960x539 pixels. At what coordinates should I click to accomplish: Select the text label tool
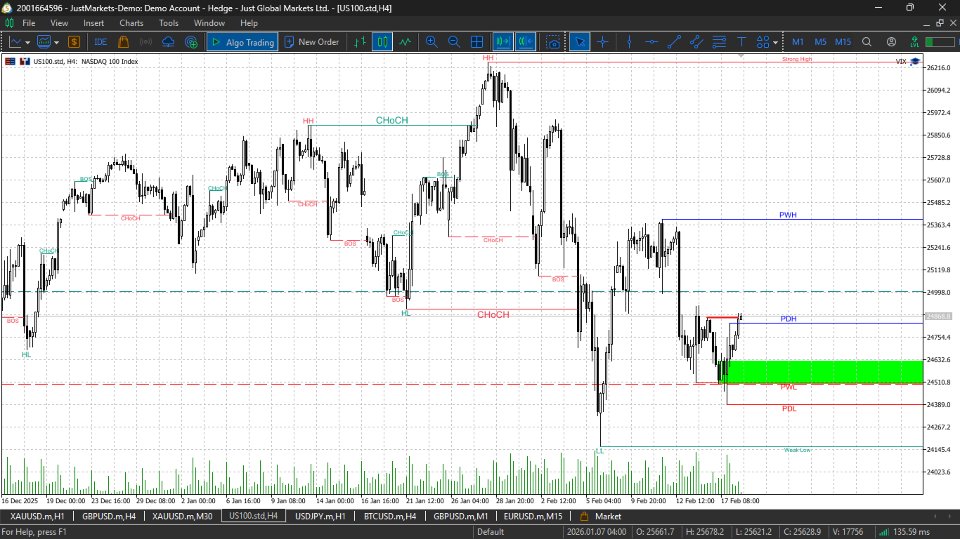click(741, 42)
